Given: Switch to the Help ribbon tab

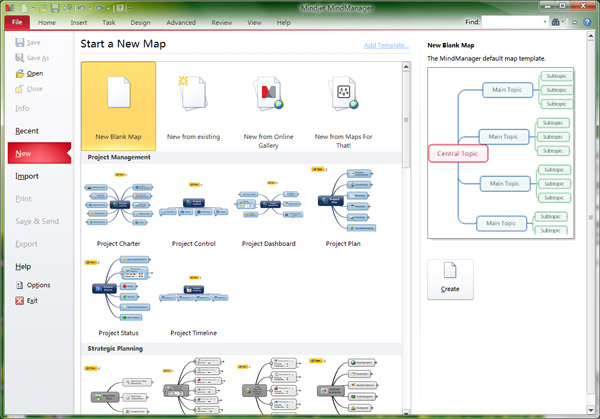Looking at the screenshot, I should (284, 23).
